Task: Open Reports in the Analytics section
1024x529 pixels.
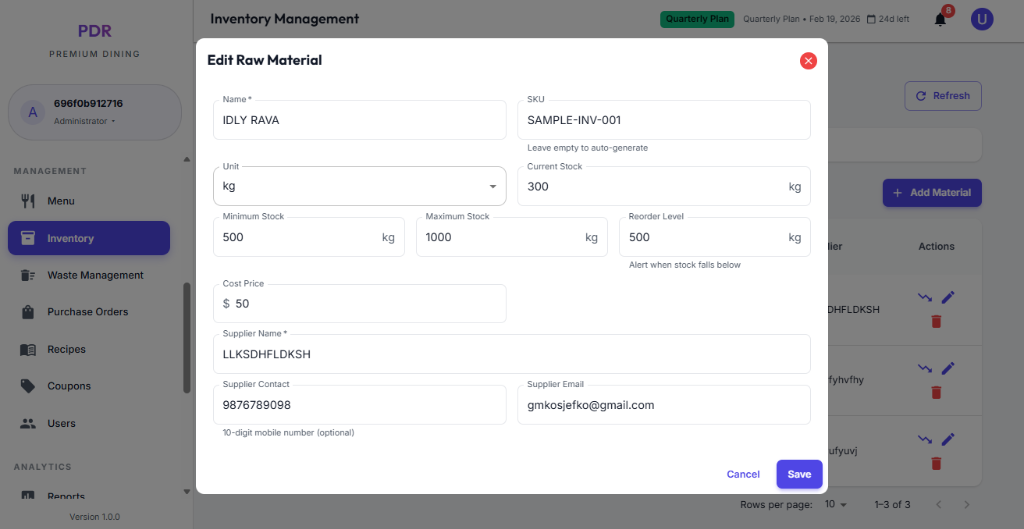Action: (66, 496)
